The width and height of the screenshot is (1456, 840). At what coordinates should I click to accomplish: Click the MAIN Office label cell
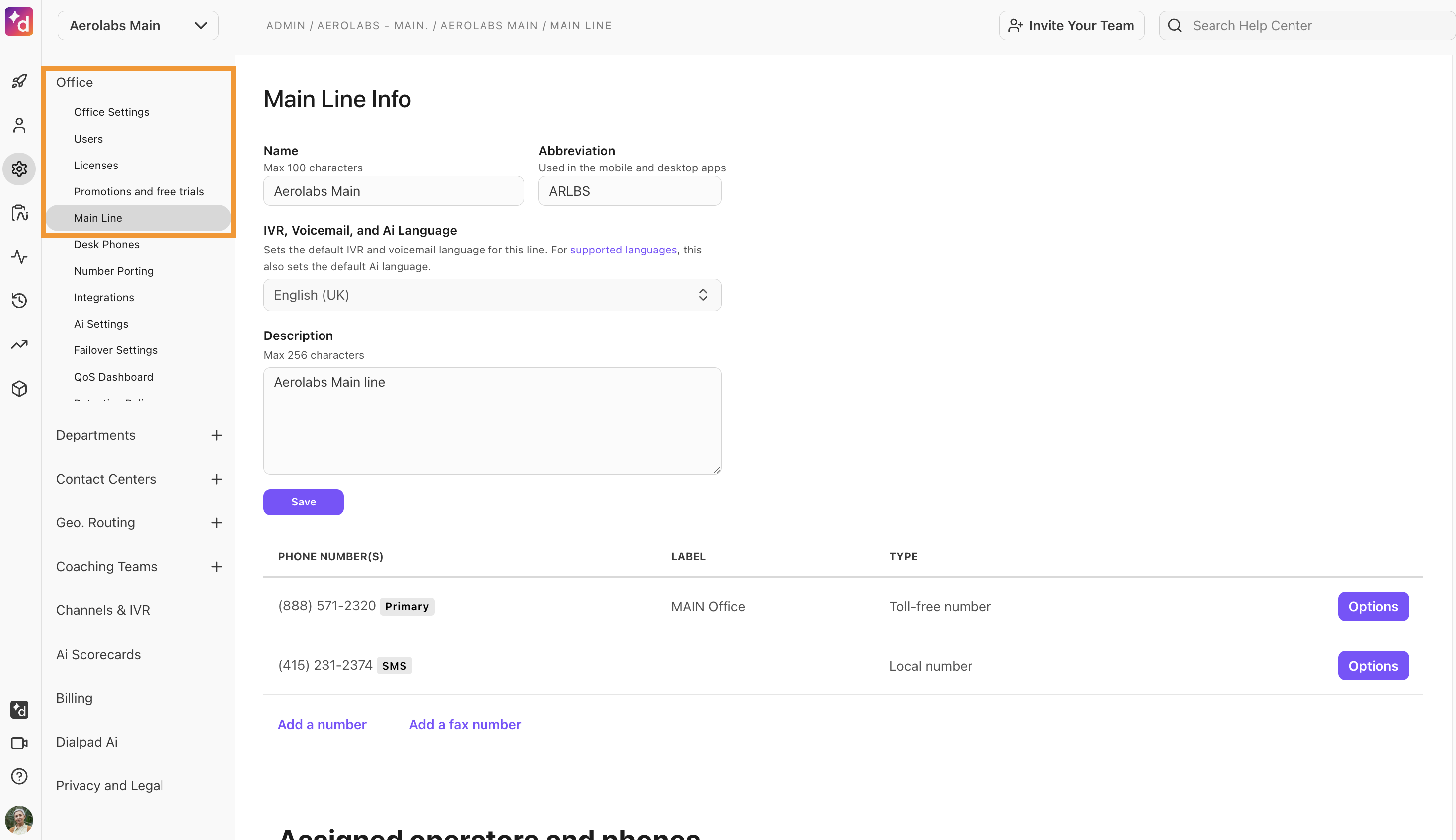[708, 607]
